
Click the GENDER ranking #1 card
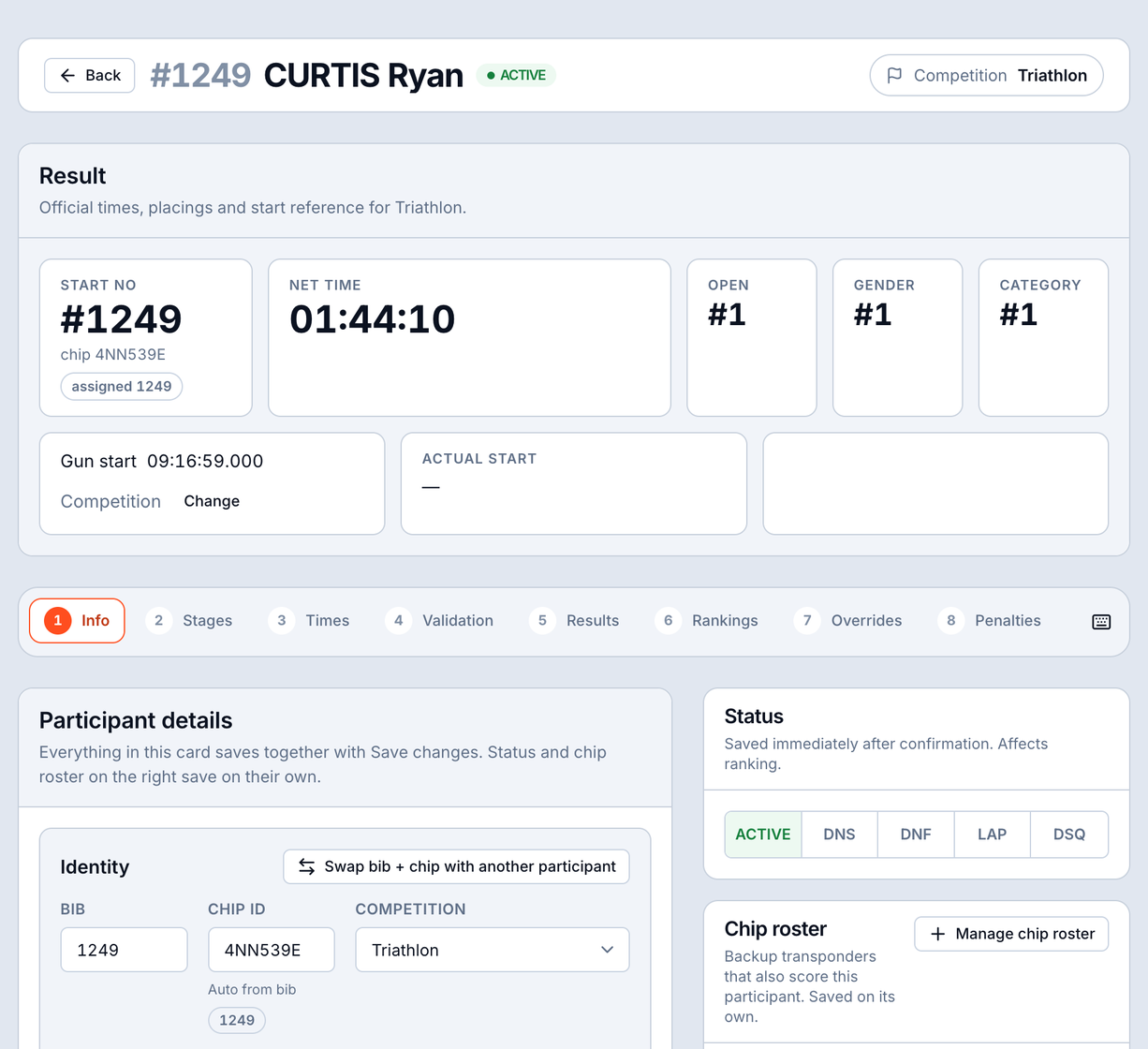[x=898, y=338]
